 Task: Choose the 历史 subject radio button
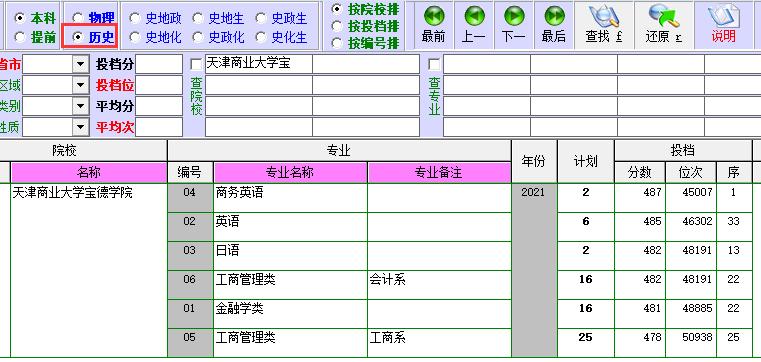[x=78, y=37]
